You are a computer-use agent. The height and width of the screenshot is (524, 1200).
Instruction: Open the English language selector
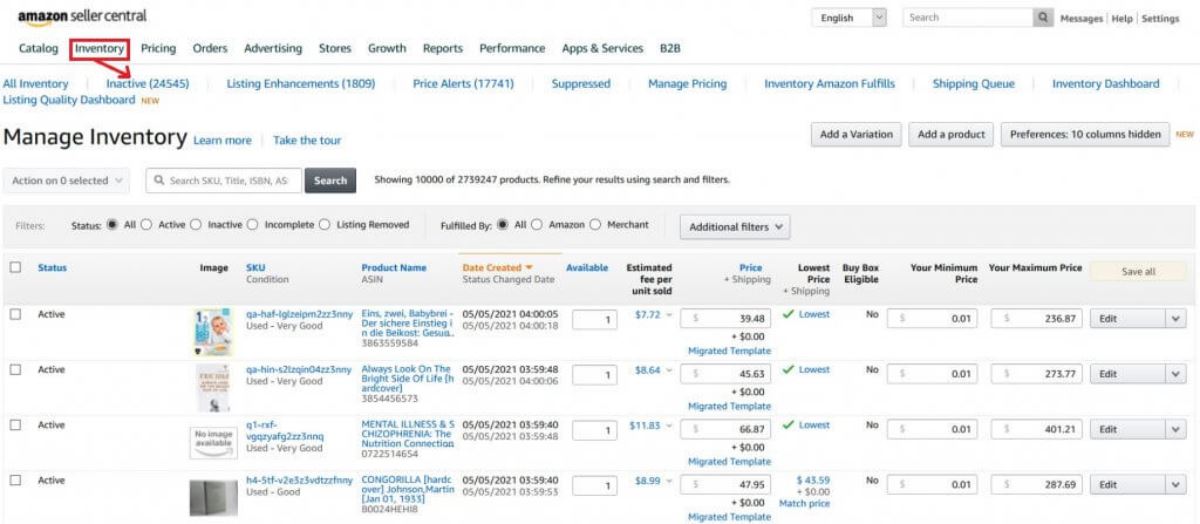pos(850,18)
